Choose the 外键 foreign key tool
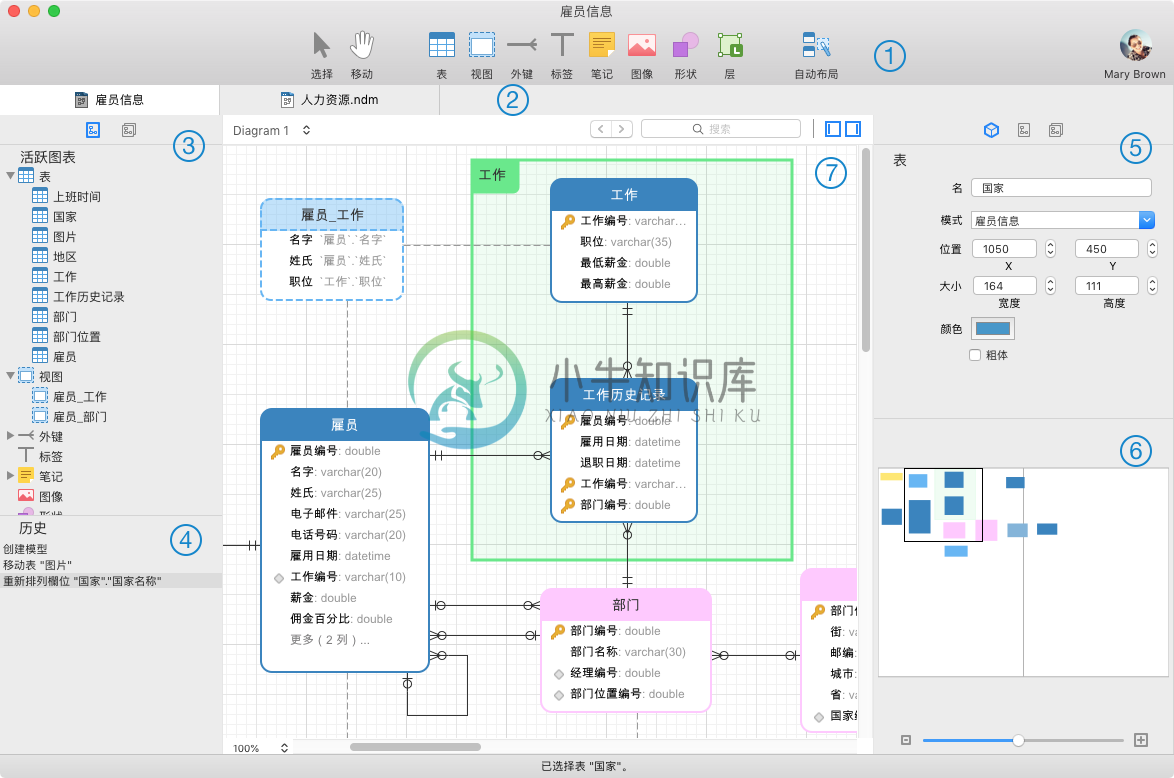 click(x=522, y=46)
